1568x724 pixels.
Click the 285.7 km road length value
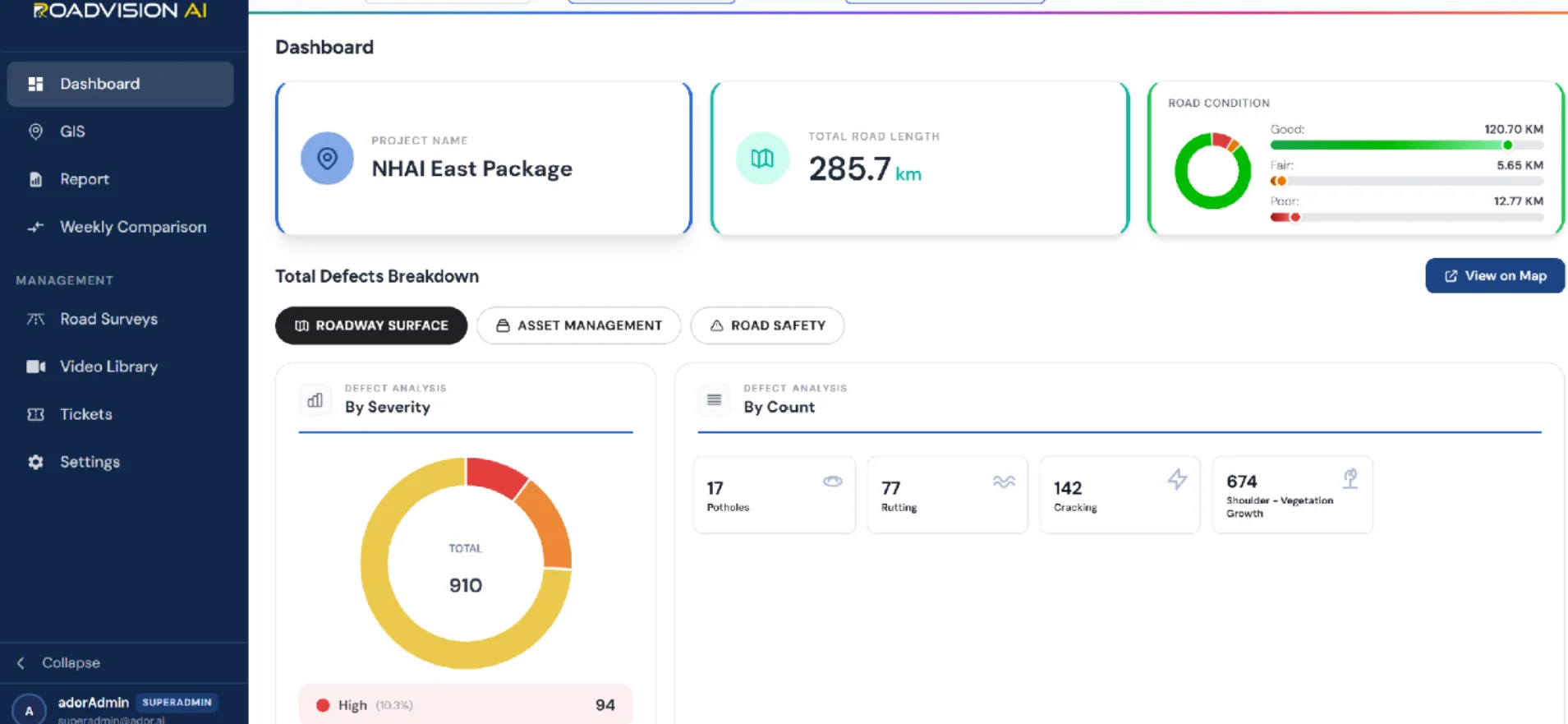tap(865, 169)
